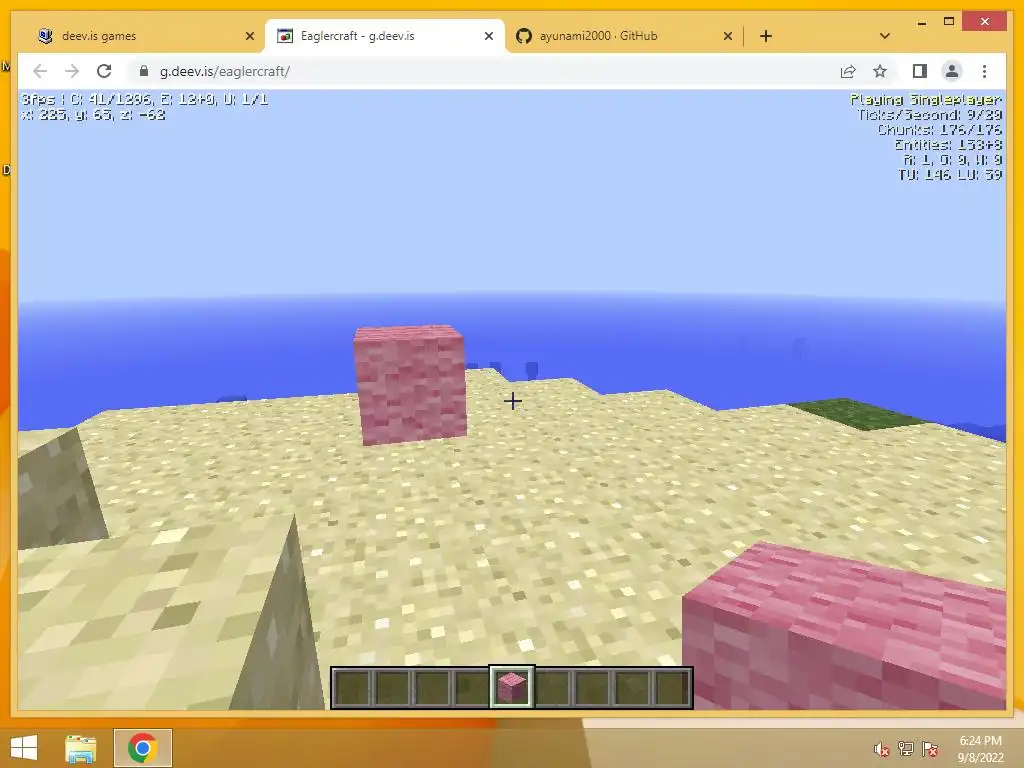Bookmark this page with star
Screen dimensions: 1024x768
(880, 71)
